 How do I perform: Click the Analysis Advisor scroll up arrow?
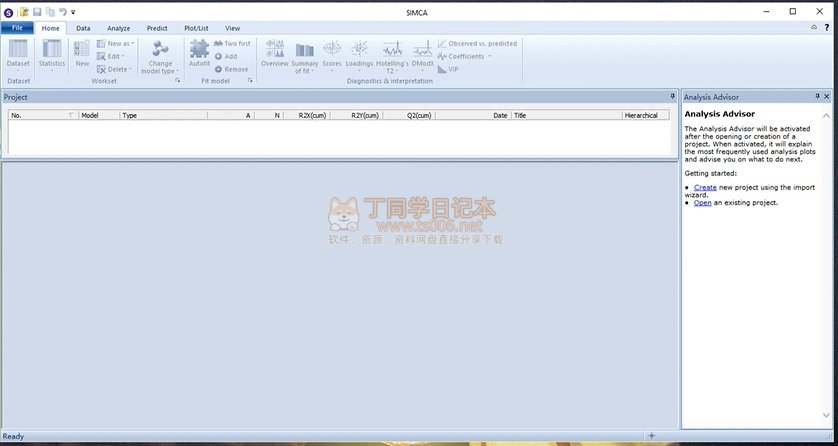[x=826, y=115]
